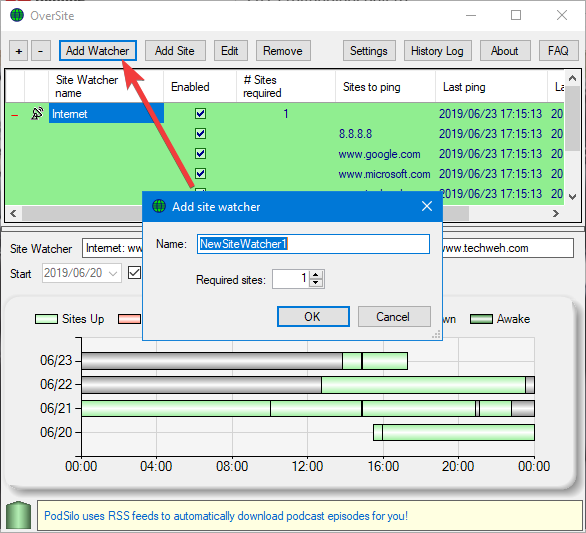Decrease the Required sites spinner value
Viewport: 586px width, 533px height.
coord(316,283)
